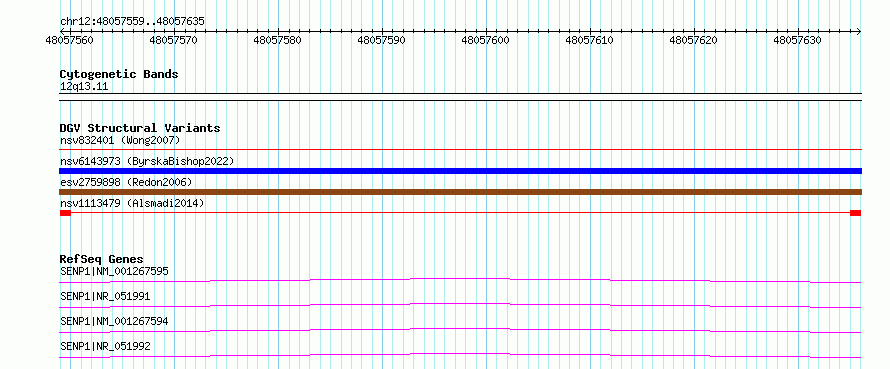Click the brown esv2759898 variant bar
The image size is (890, 369).
(x=460, y=192)
